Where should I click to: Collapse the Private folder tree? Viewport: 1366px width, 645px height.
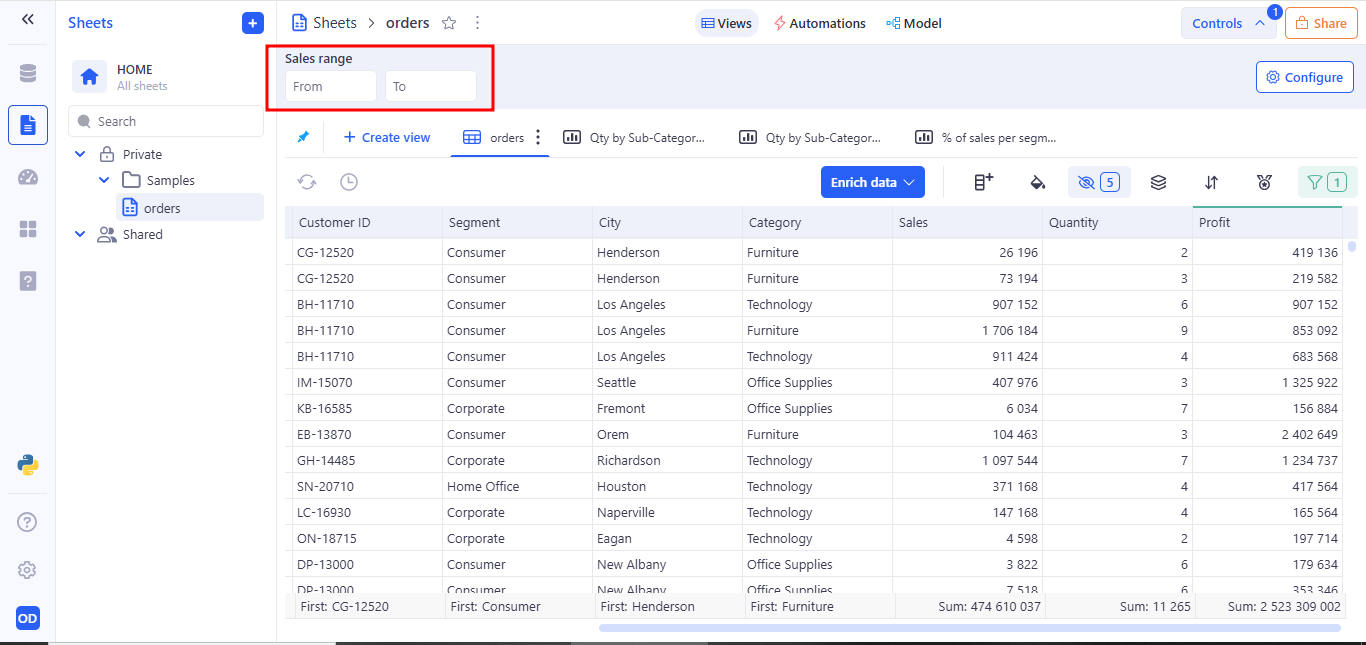coord(81,154)
